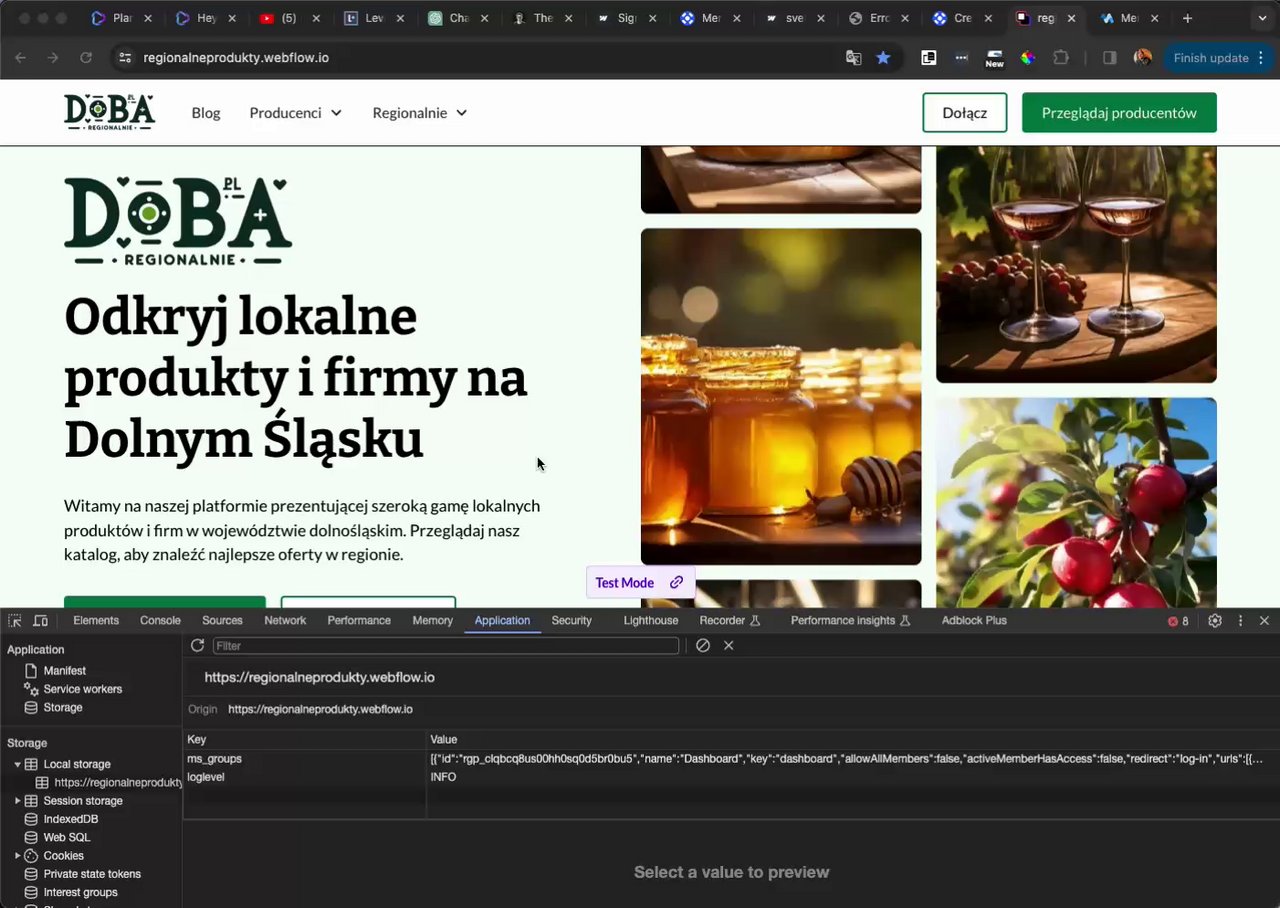Image resolution: width=1280 pixels, height=908 pixels.
Task: Toggle the device toolbar icon
Action: point(40,621)
